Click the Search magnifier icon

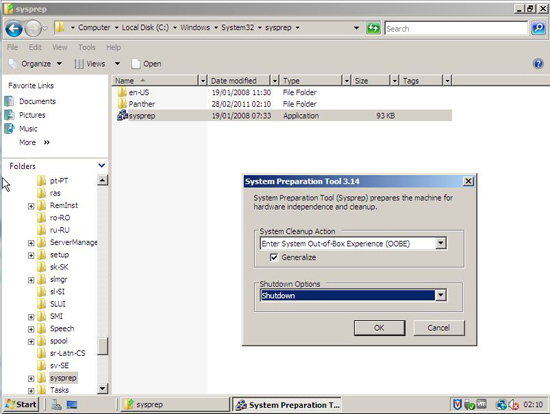point(538,28)
